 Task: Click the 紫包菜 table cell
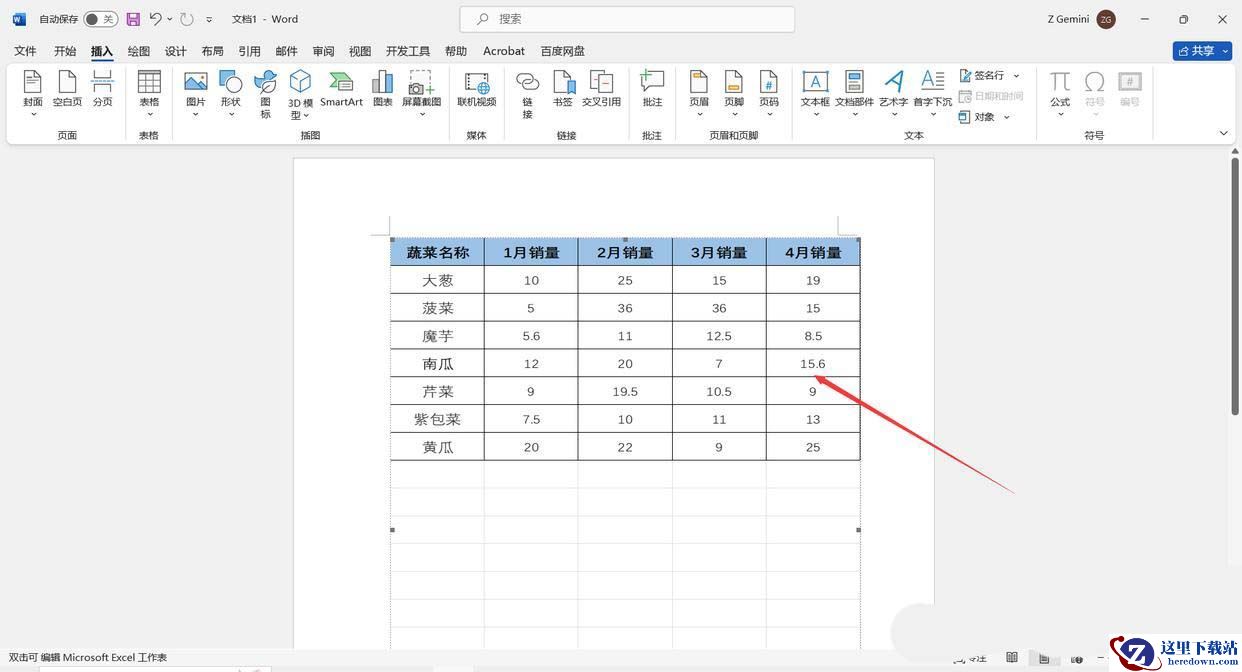437,419
